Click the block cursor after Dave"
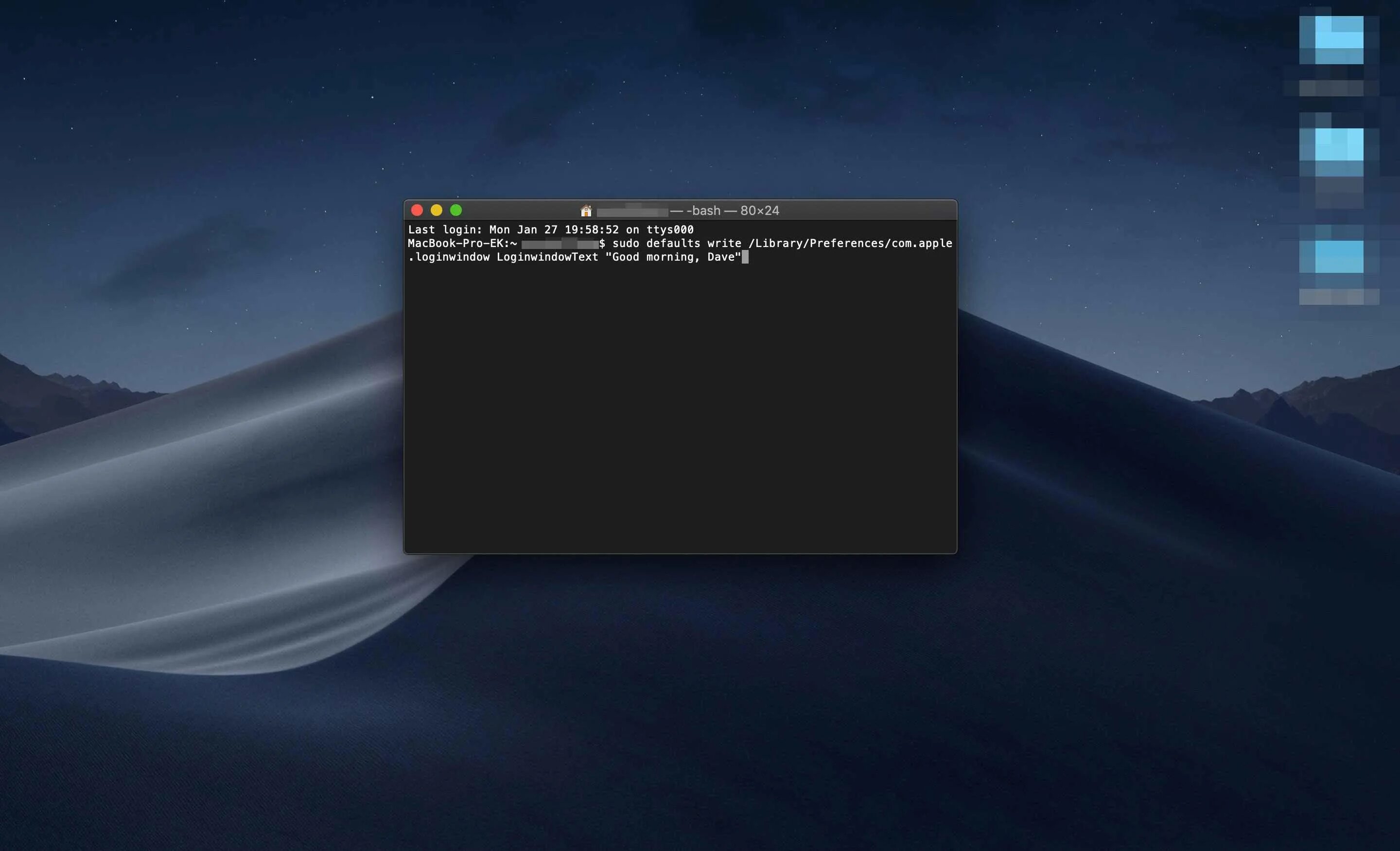The height and width of the screenshot is (851, 1400). [745, 258]
